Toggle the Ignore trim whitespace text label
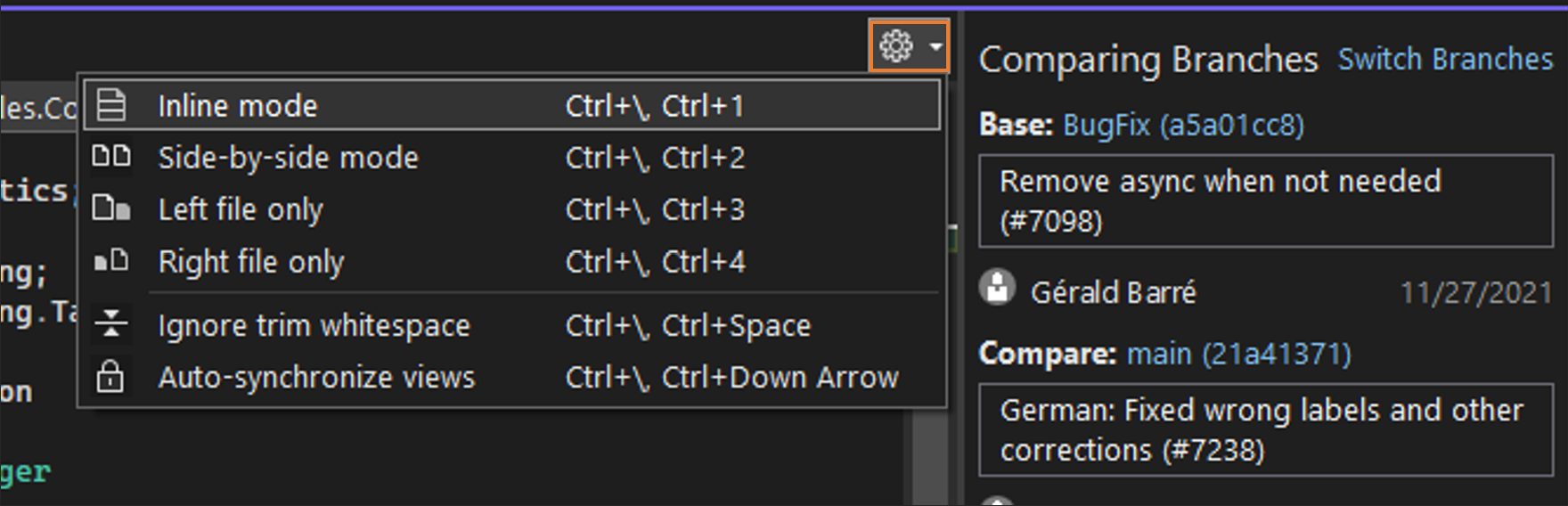1568x506 pixels. click(x=314, y=326)
